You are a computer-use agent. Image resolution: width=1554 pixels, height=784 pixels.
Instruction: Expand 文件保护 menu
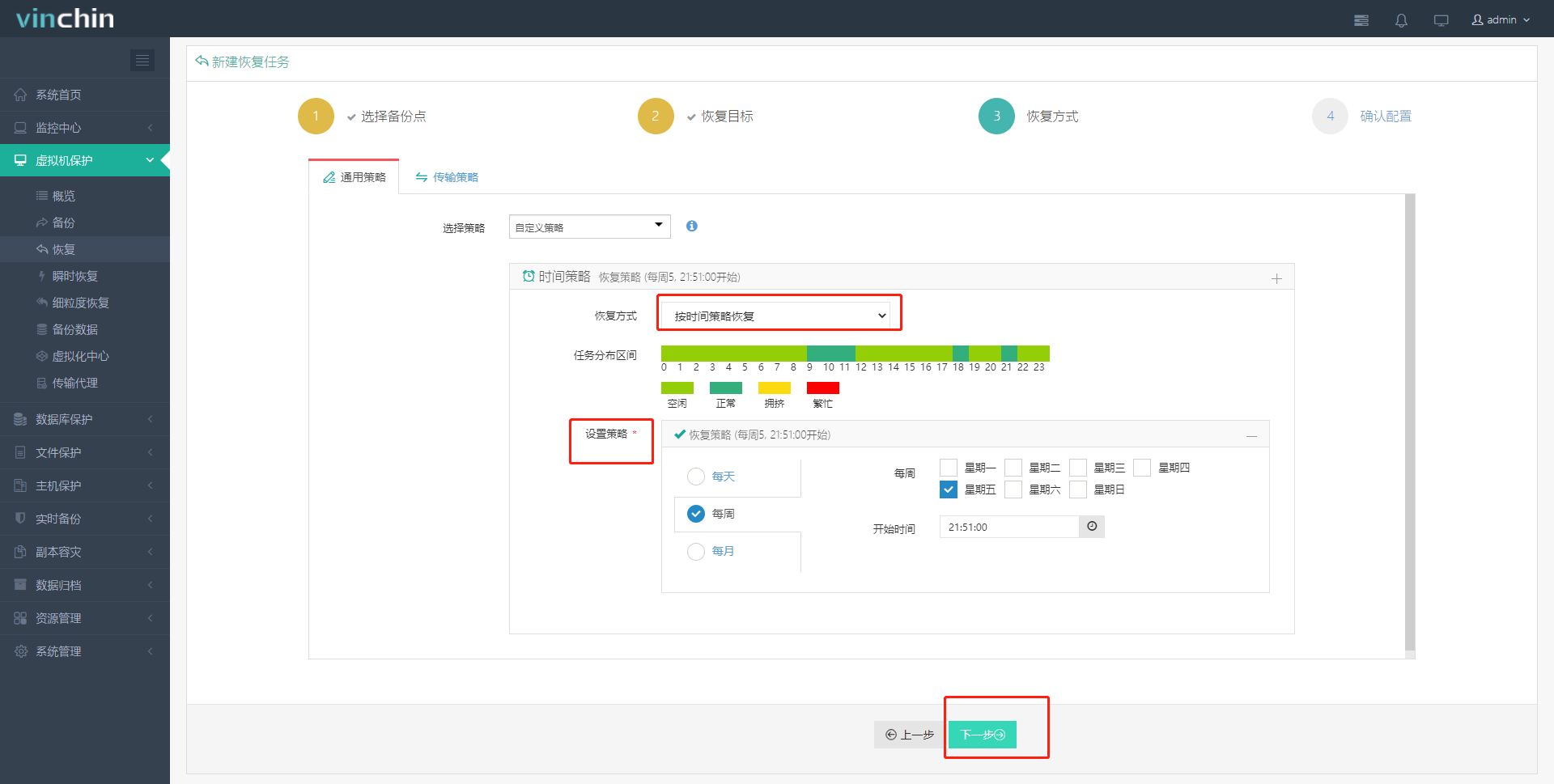click(x=85, y=452)
